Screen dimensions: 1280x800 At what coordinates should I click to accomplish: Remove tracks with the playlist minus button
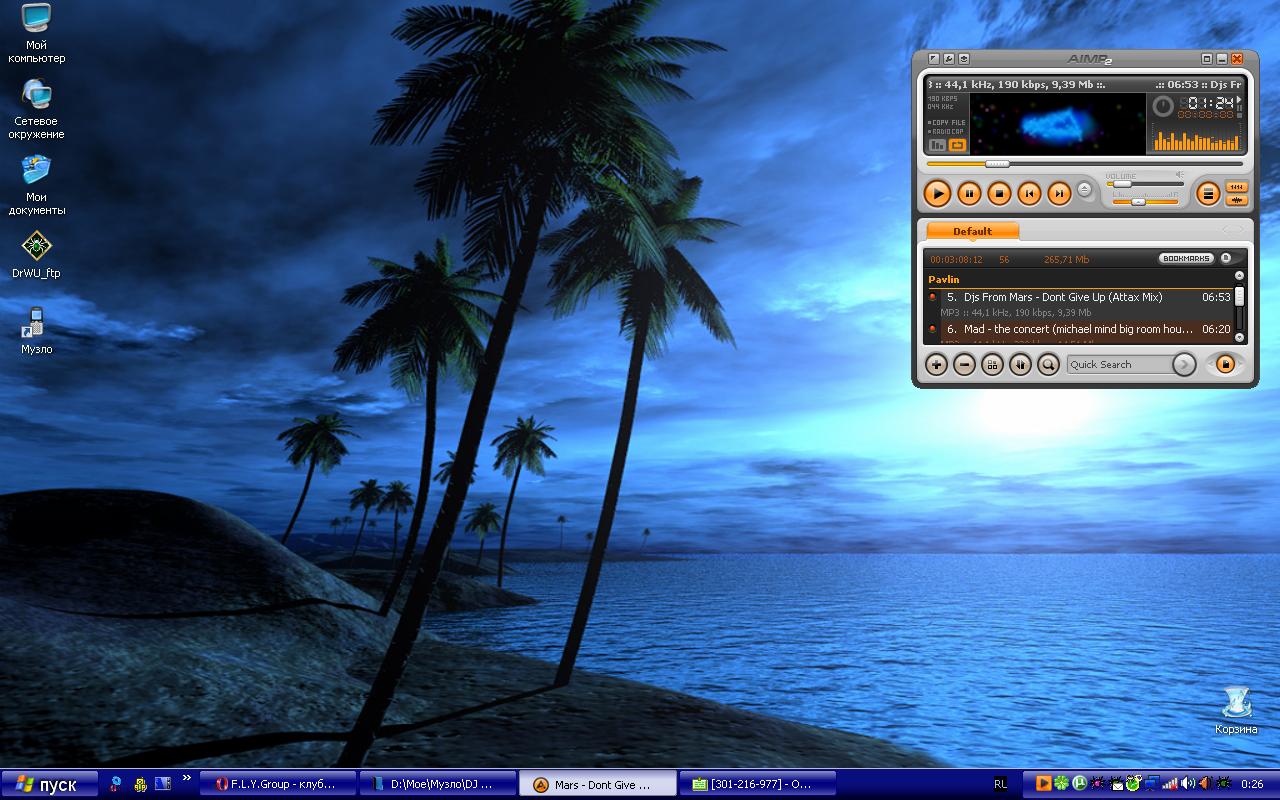[x=964, y=365]
